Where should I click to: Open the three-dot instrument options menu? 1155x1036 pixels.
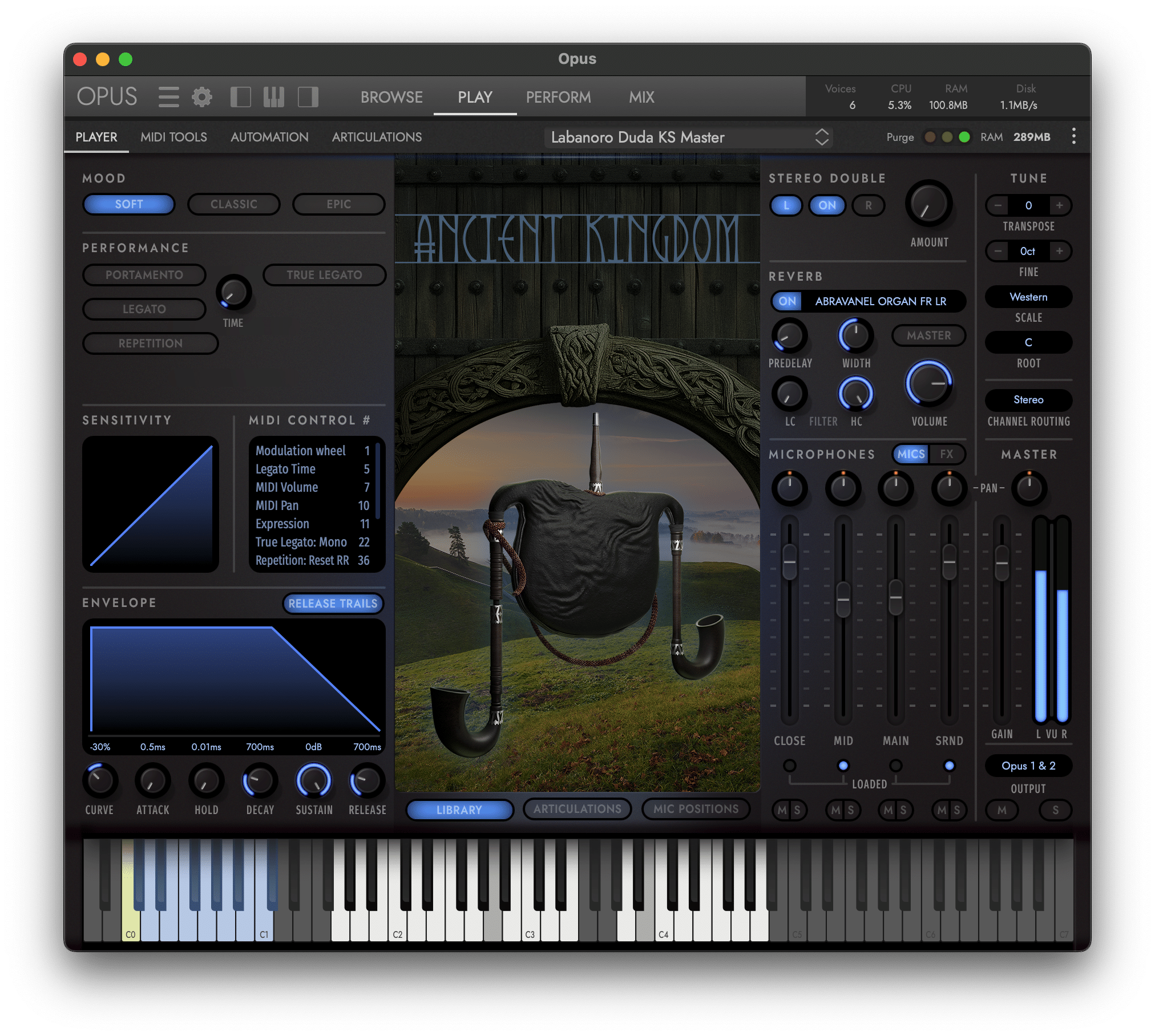tap(1073, 136)
